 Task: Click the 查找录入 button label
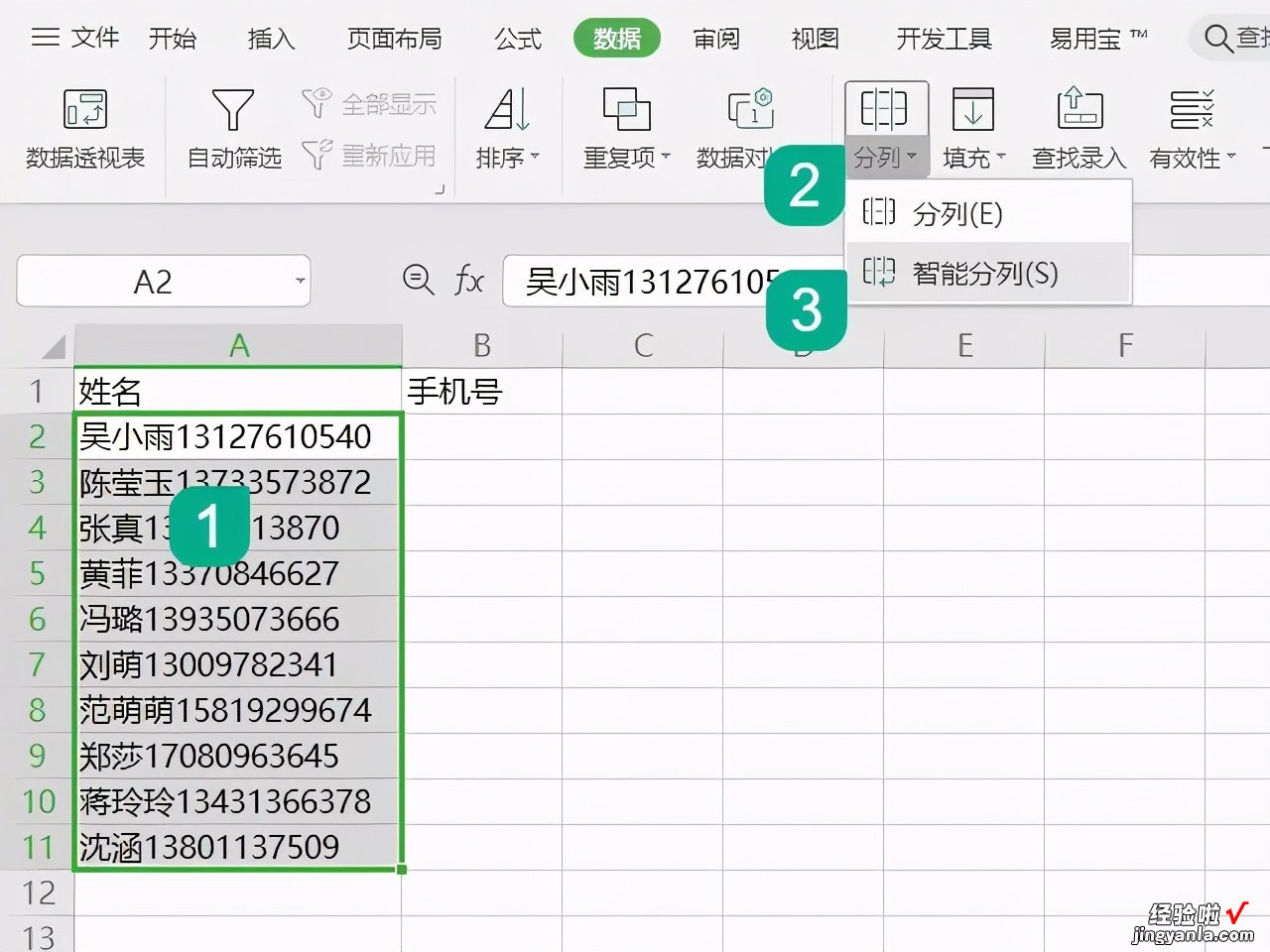[x=1079, y=158]
